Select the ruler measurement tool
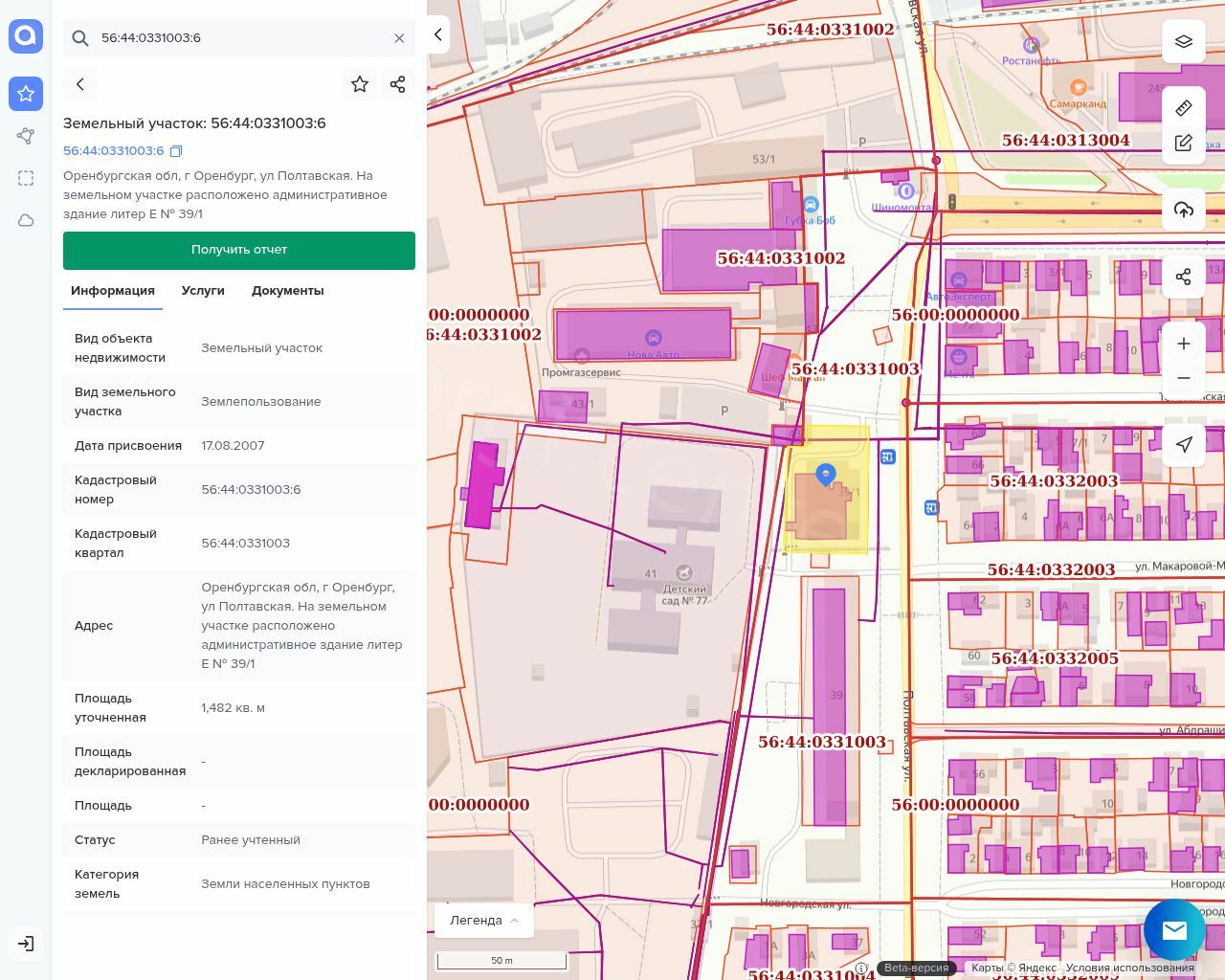This screenshot has height=980, width=1225. (x=1183, y=108)
